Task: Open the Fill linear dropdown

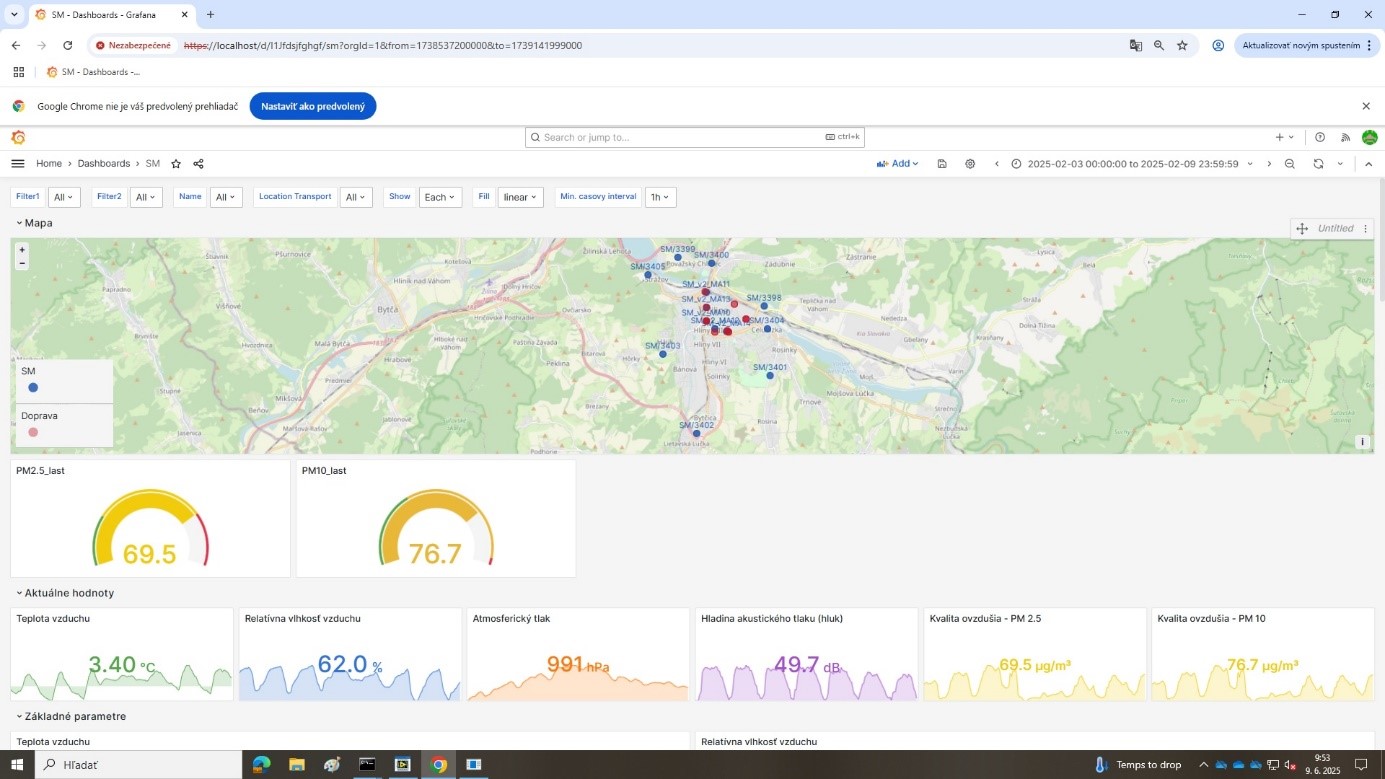Action: pos(520,197)
